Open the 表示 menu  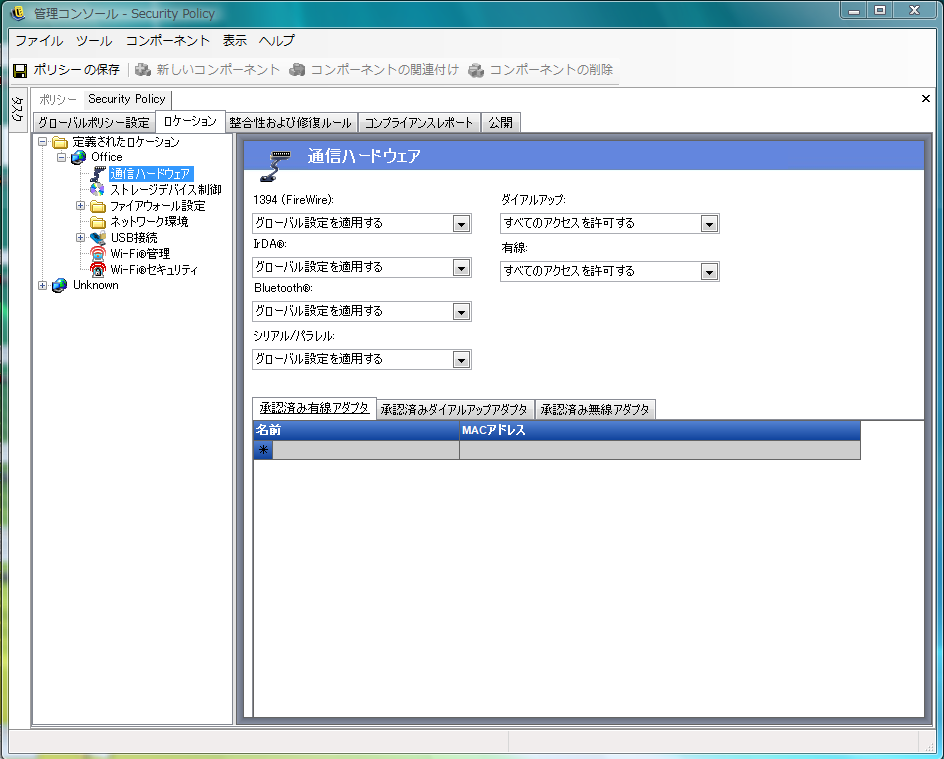[235, 41]
